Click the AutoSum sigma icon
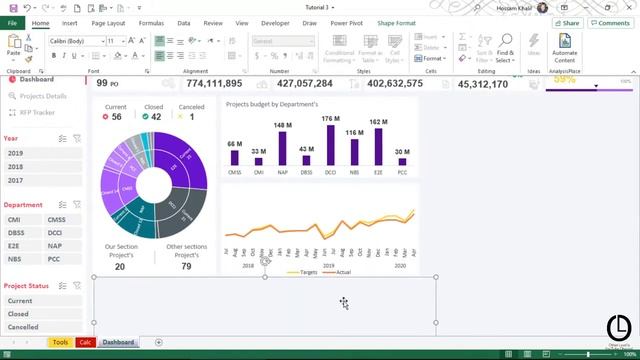 [x=462, y=37]
